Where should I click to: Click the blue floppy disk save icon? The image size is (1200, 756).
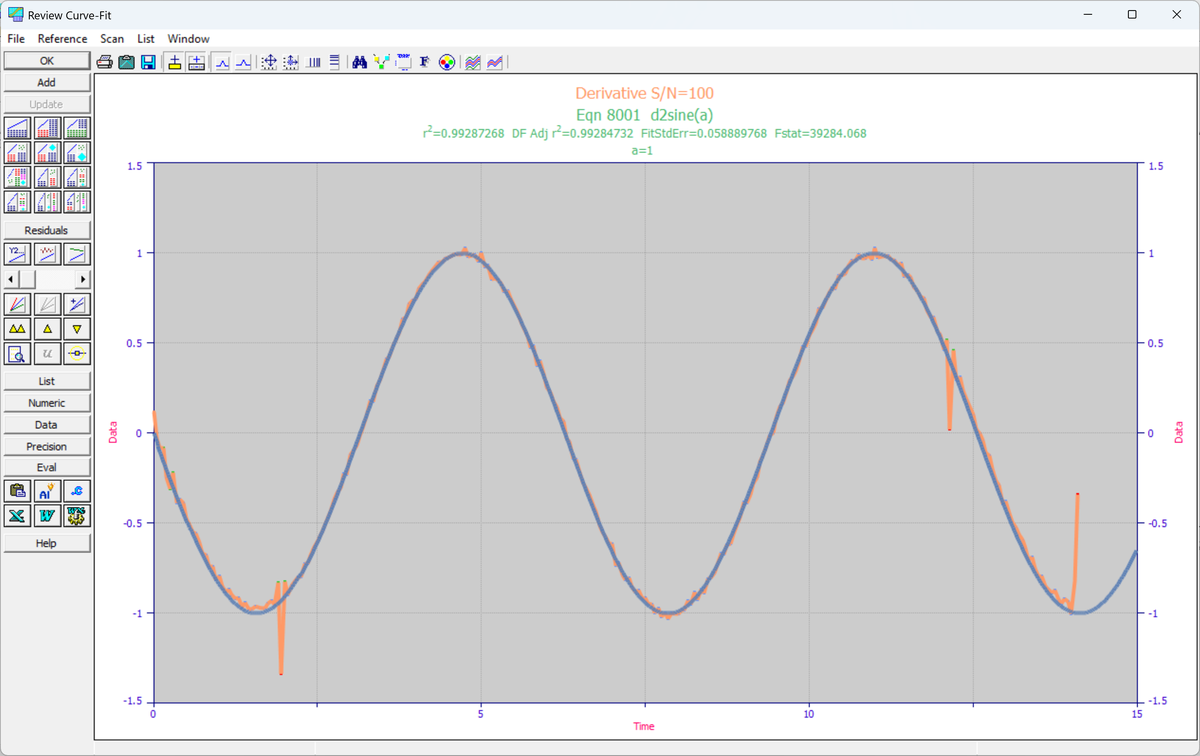(x=148, y=62)
